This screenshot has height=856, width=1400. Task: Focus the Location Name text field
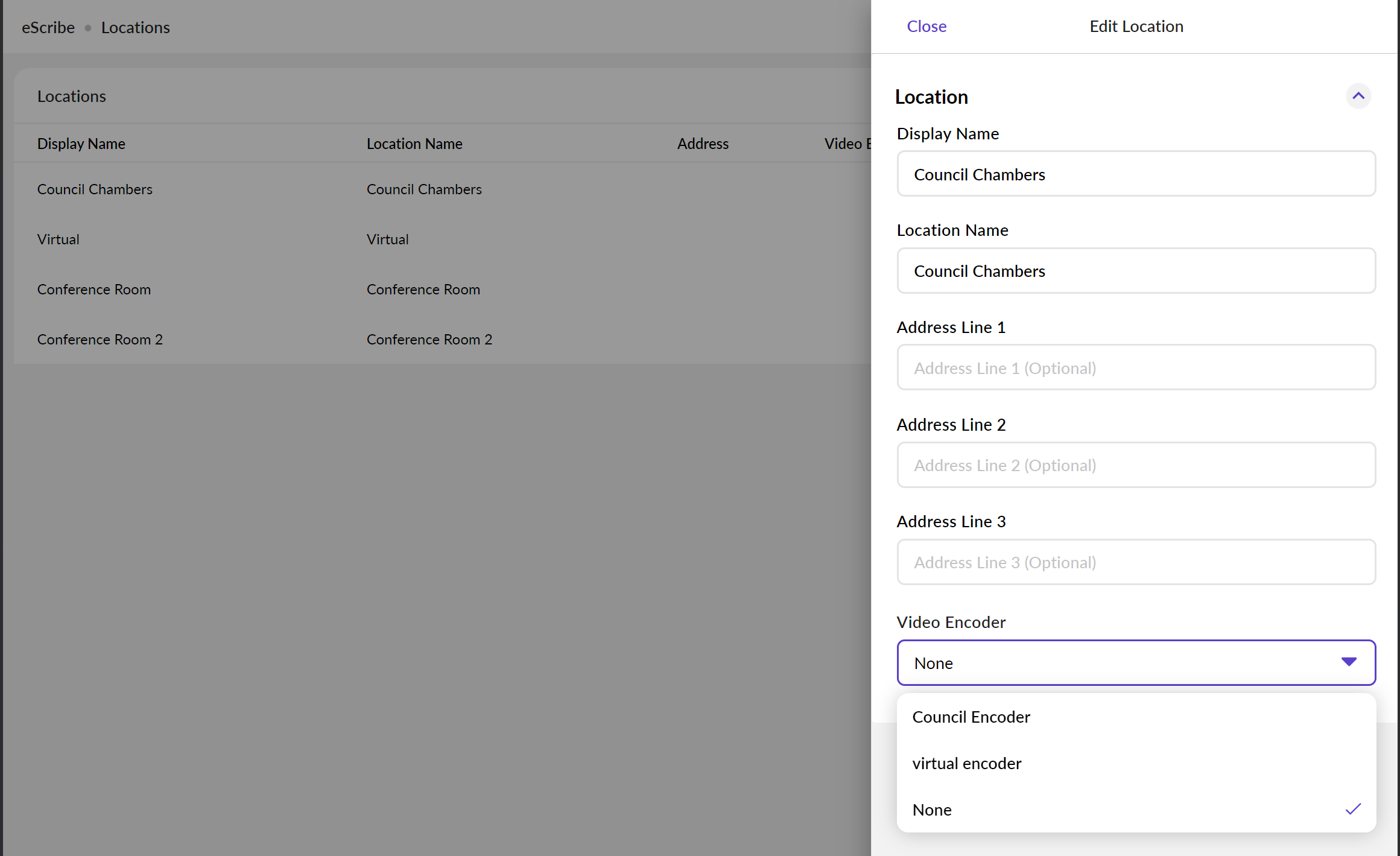[1135, 271]
